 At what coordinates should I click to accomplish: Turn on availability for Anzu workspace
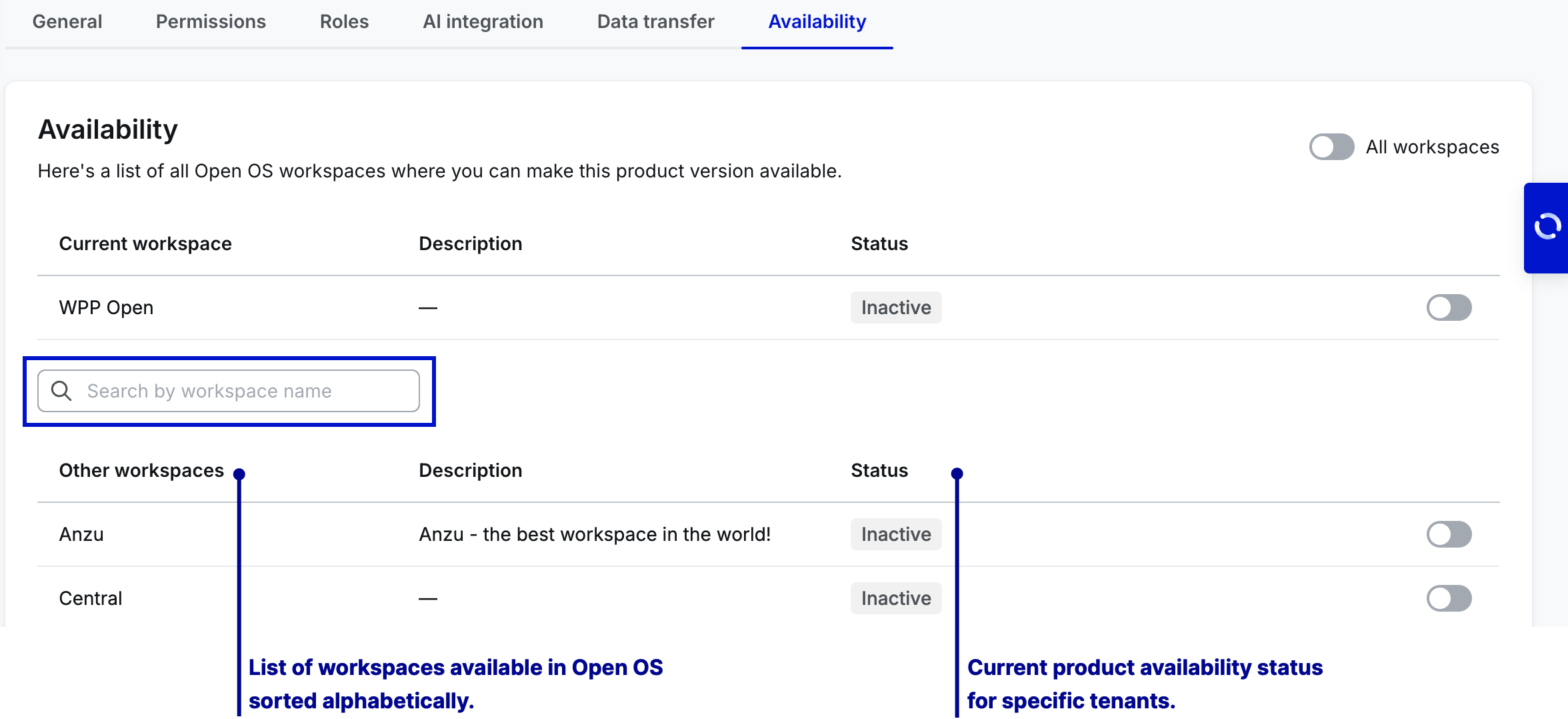point(1449,534)
